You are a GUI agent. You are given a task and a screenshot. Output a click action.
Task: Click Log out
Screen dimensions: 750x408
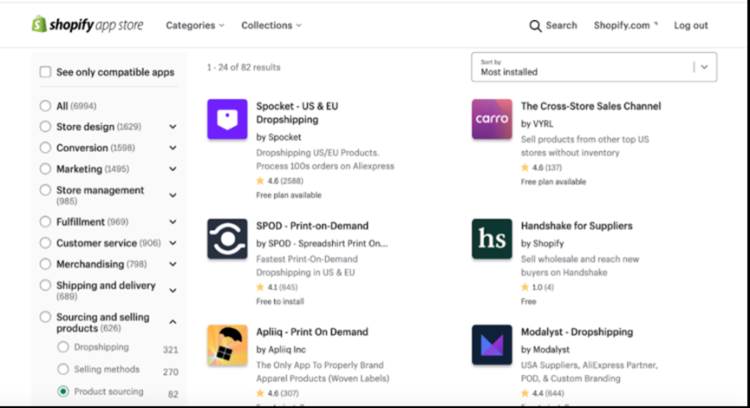[x=691, y=25]
